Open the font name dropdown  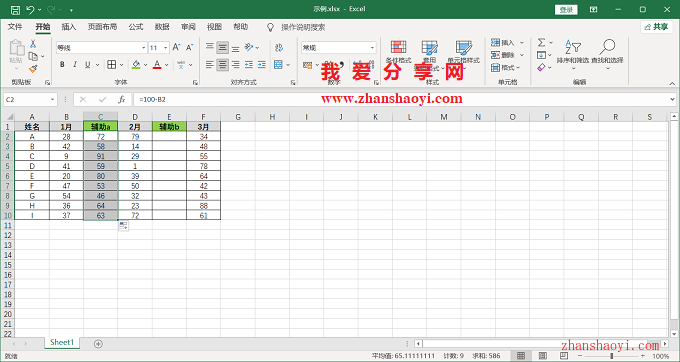tap(144, 48)
